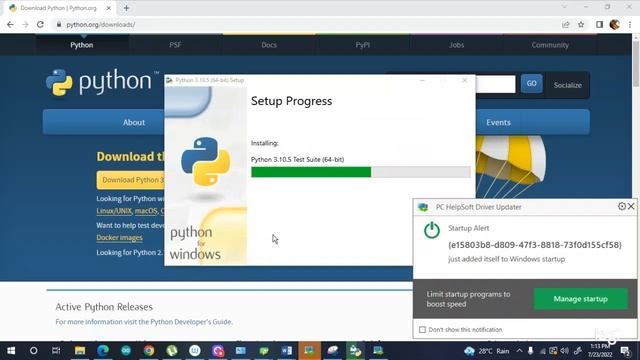Select the Docs top navigation tab
640x360 pixels.
(269, 45)
